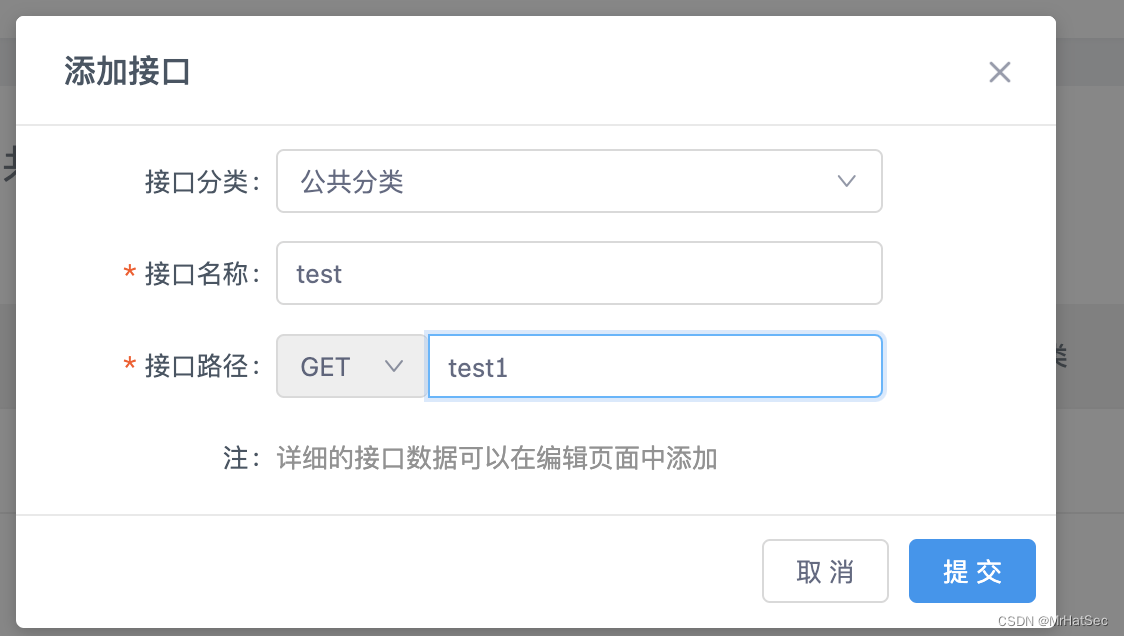Click the GET label in the method box

(324, 366)
